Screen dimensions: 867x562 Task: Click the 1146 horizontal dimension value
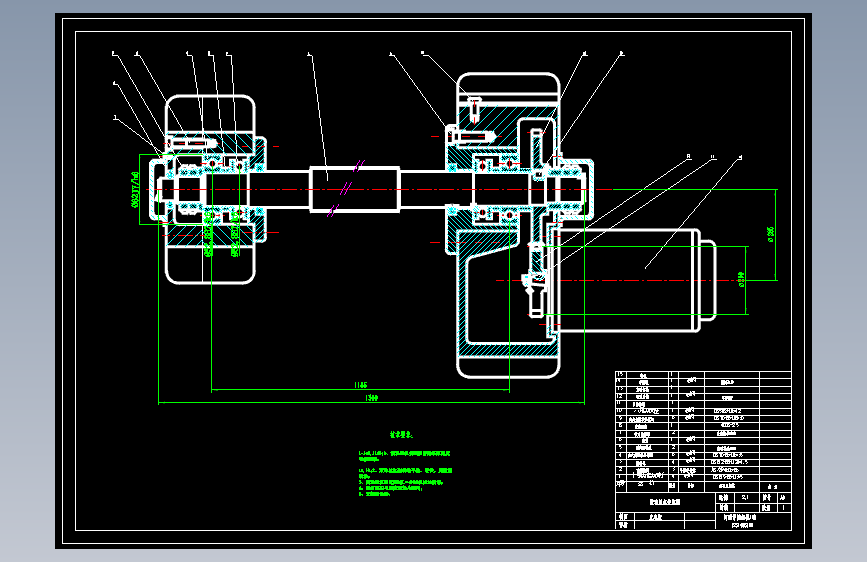click(360, 384)
